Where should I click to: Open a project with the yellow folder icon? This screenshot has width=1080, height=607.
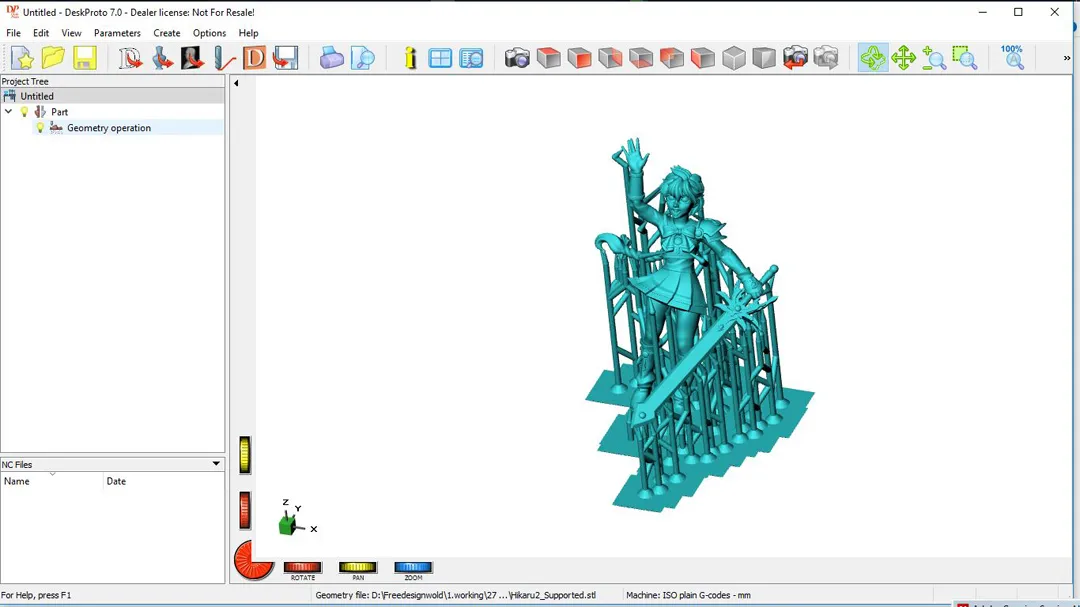click(x=53, y=58)
